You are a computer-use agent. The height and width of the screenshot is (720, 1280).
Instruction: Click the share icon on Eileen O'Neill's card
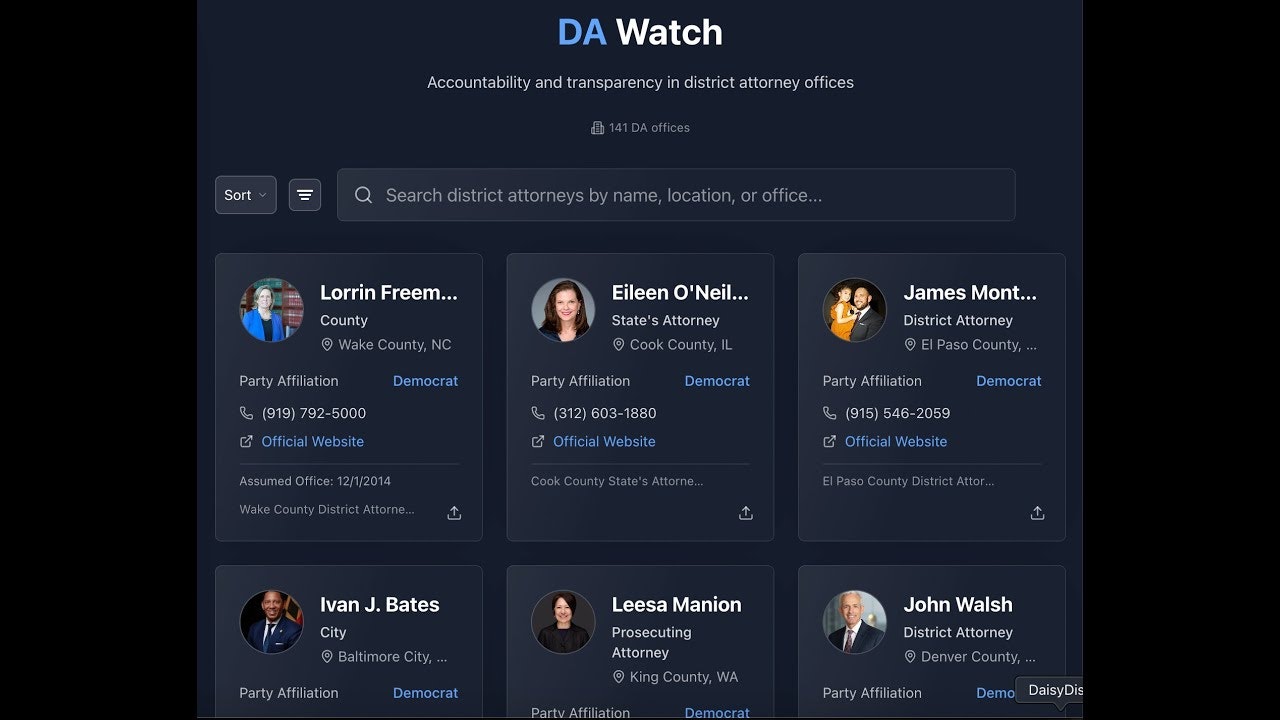point(745,512)
